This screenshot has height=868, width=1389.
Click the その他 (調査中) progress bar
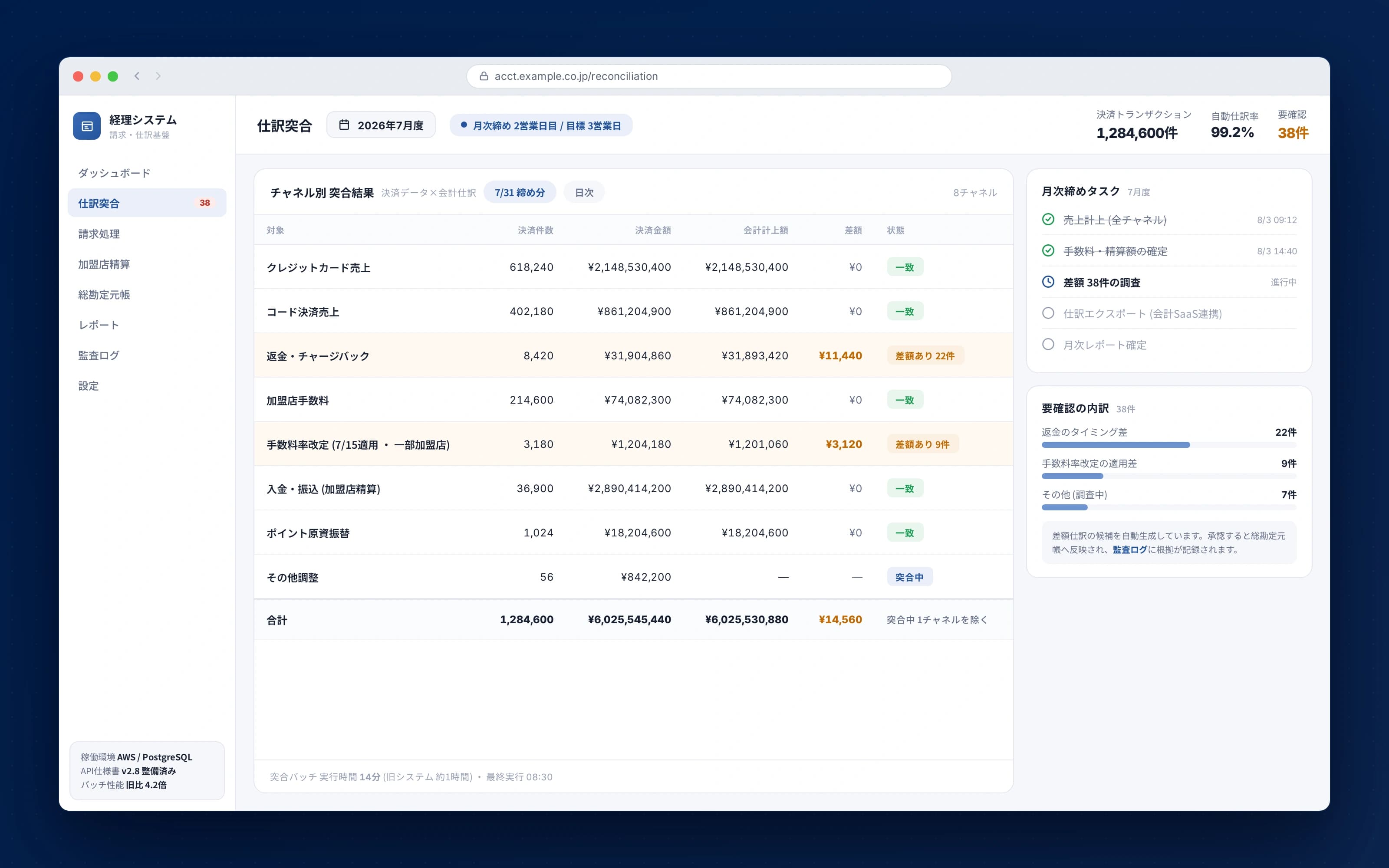[1168, 507]
